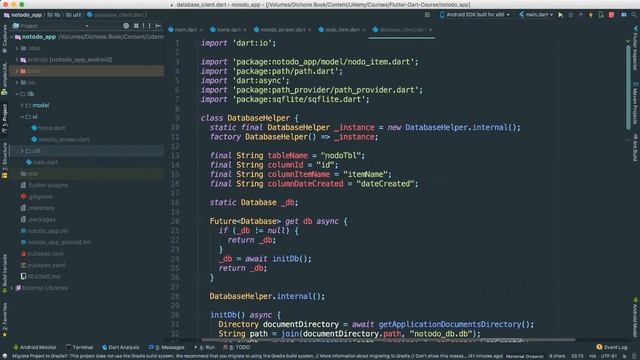The width and height of the screenshot is (640, 360).
Task: Open search everywhere magnifier icon
Action: click(x=634, y=15)
